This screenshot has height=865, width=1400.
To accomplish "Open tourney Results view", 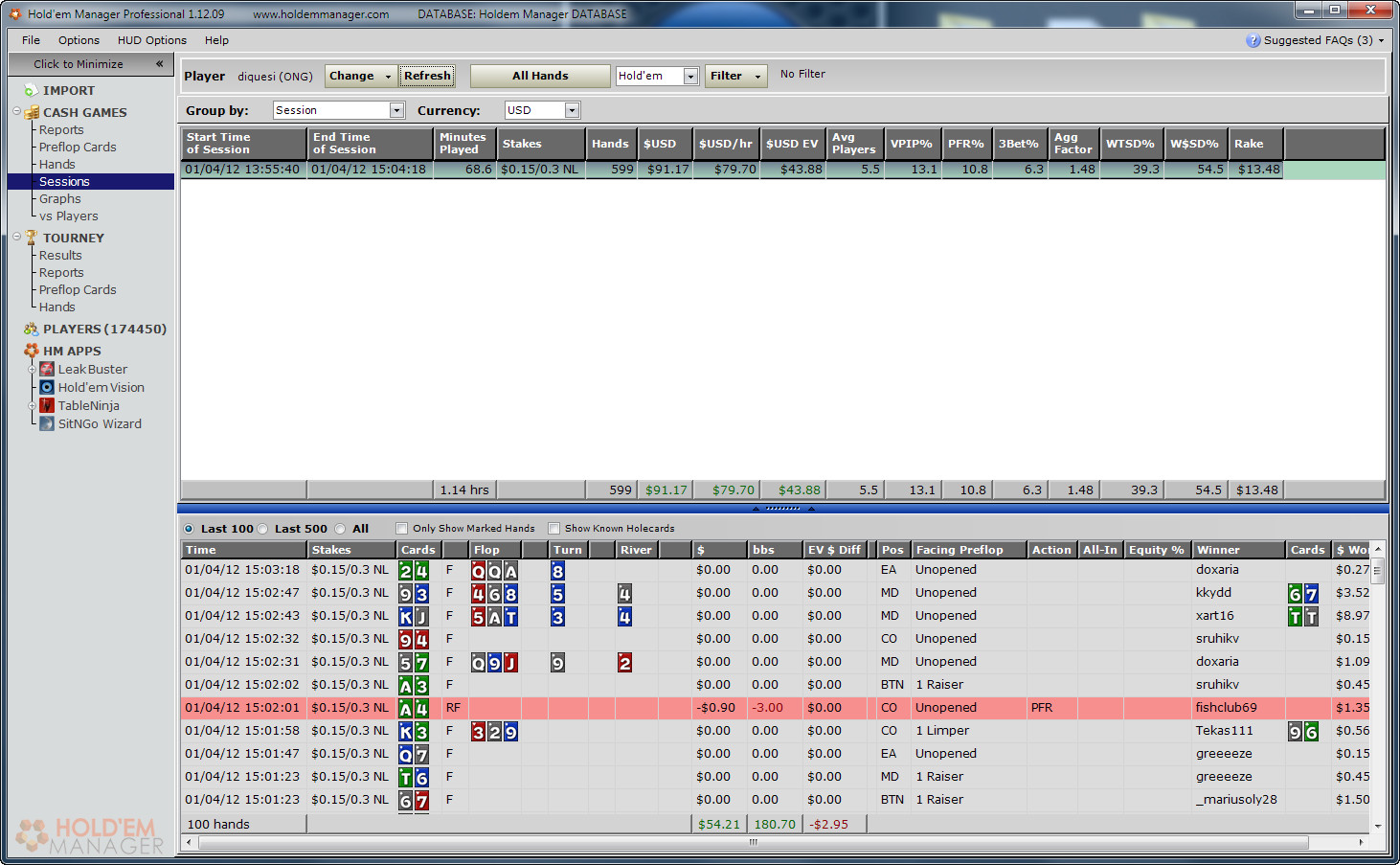I will coord(60,255).
